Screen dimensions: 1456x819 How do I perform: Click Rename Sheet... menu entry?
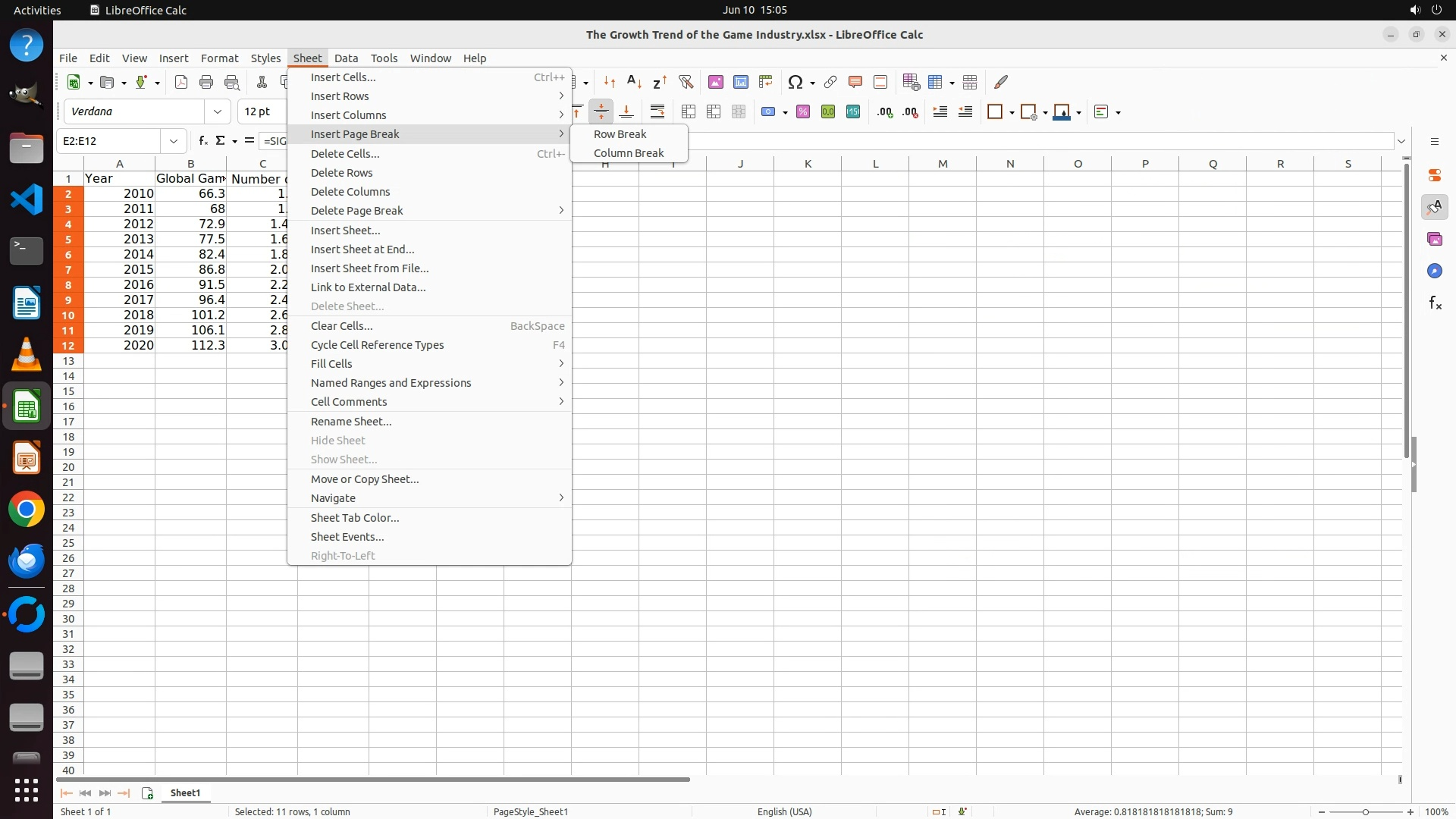[x=351, y=422]
